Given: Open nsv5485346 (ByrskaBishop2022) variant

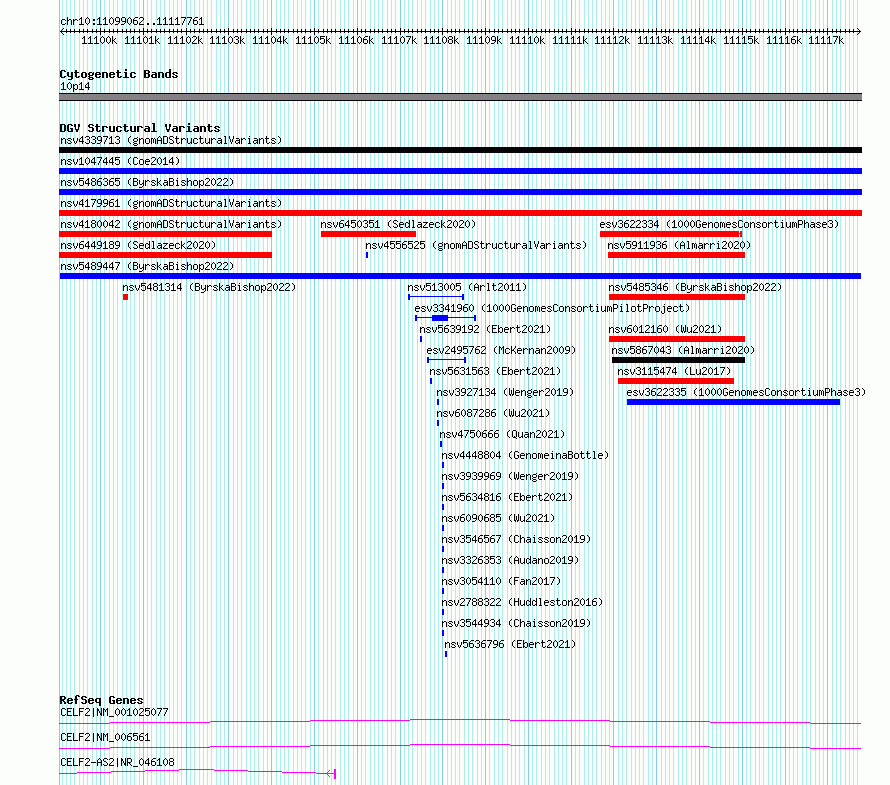Looking at the screenshot, I should coord(695,287).
